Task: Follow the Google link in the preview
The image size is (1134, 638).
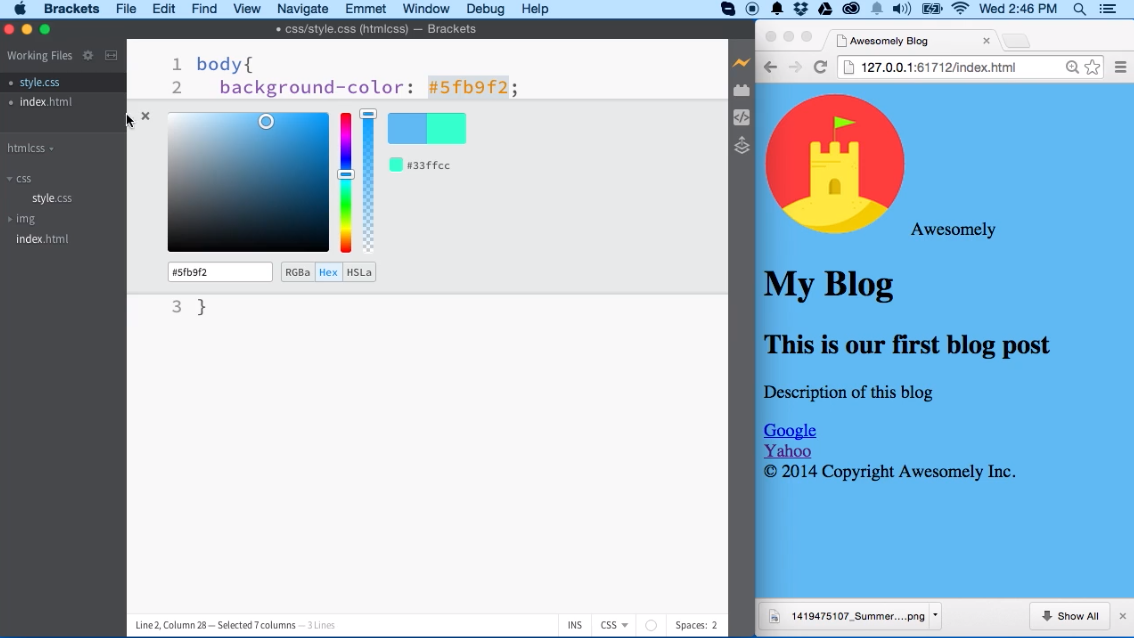Action: coord(789,429)
